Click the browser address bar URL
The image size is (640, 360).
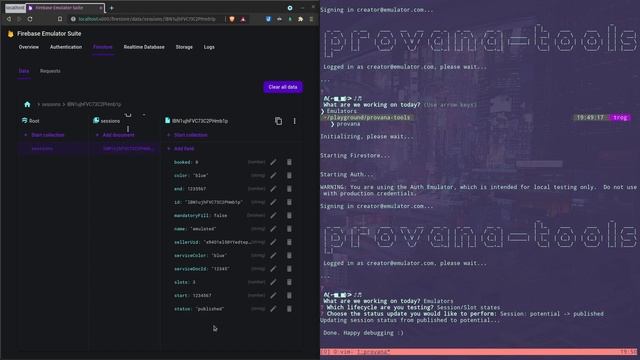[147, 19]
